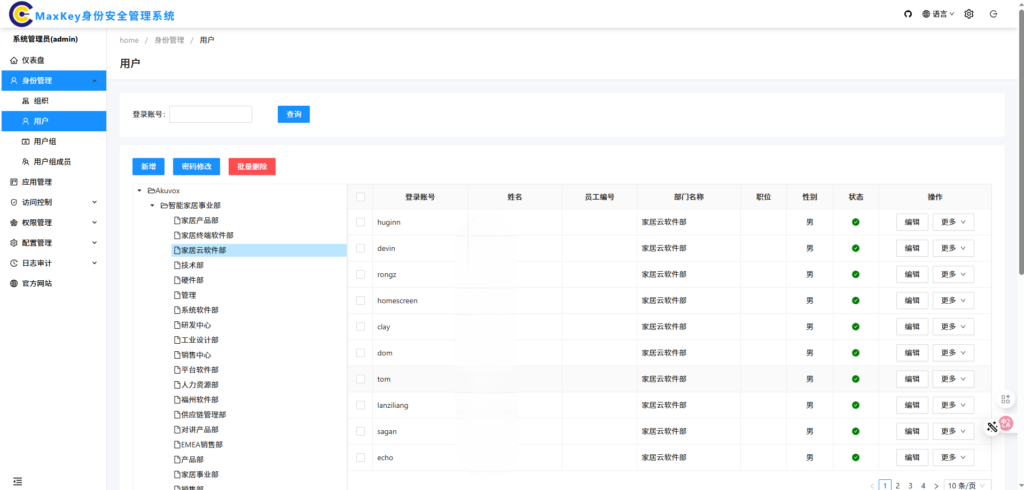Select the checkbox for user clay
Image resolution: width=1024 pixels, height=490 pixels.
[x=360, y=326]
